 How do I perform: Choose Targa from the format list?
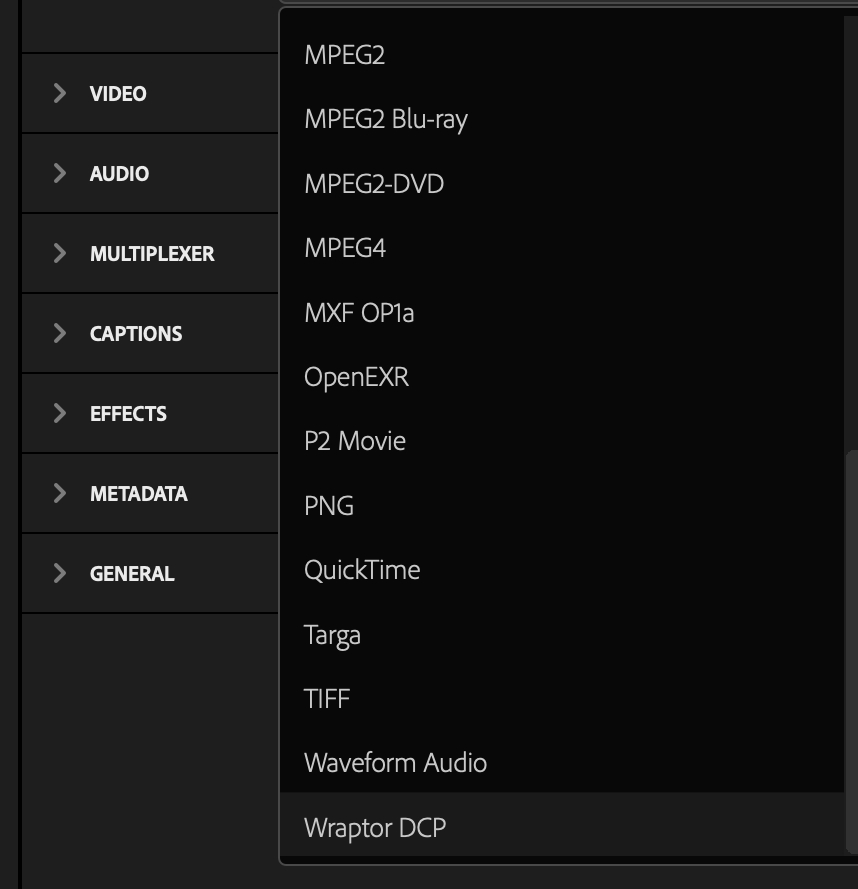pos(562,634)
